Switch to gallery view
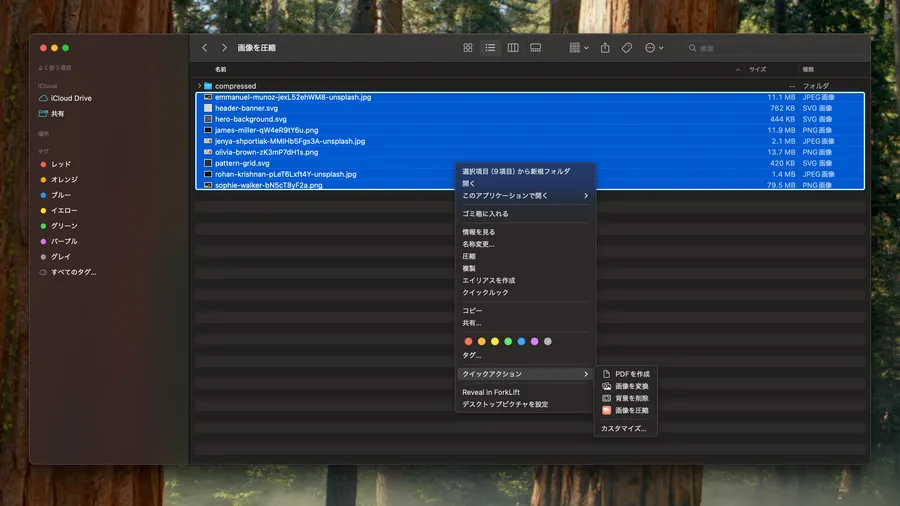900x506 pixels. pyautogui.click(x=536, y=48)
